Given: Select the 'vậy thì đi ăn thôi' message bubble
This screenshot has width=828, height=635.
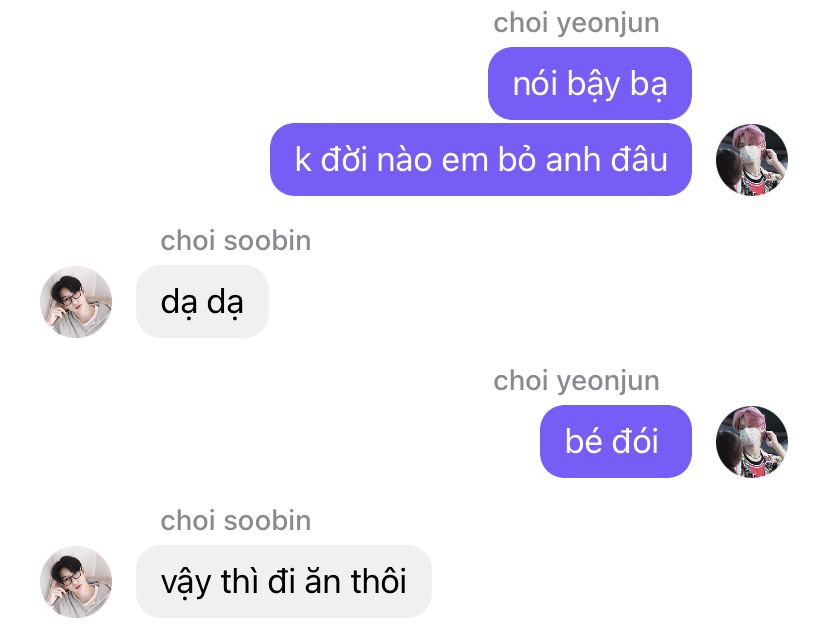Looking at the screenshot, I should point(284,581).
